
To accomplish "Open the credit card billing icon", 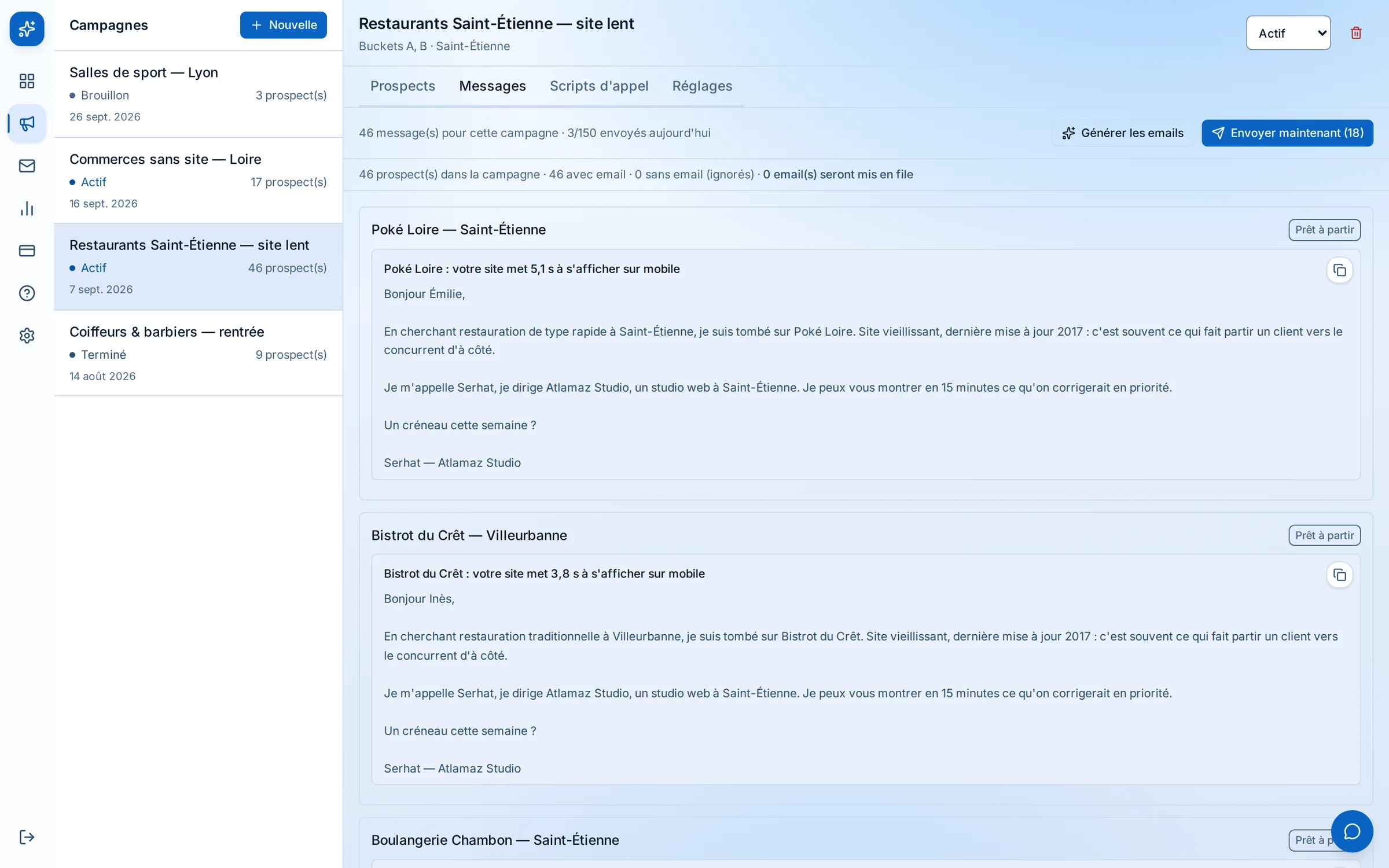I will pos(27,251).
